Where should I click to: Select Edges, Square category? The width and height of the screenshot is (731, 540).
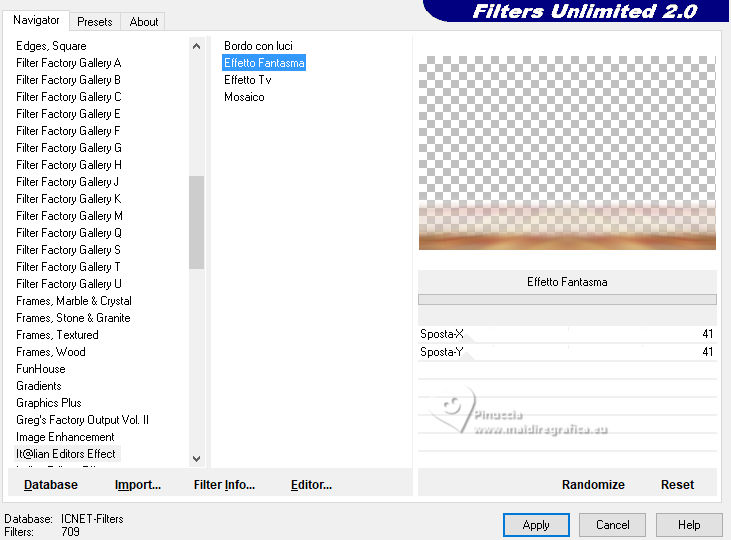pos(51,46)
